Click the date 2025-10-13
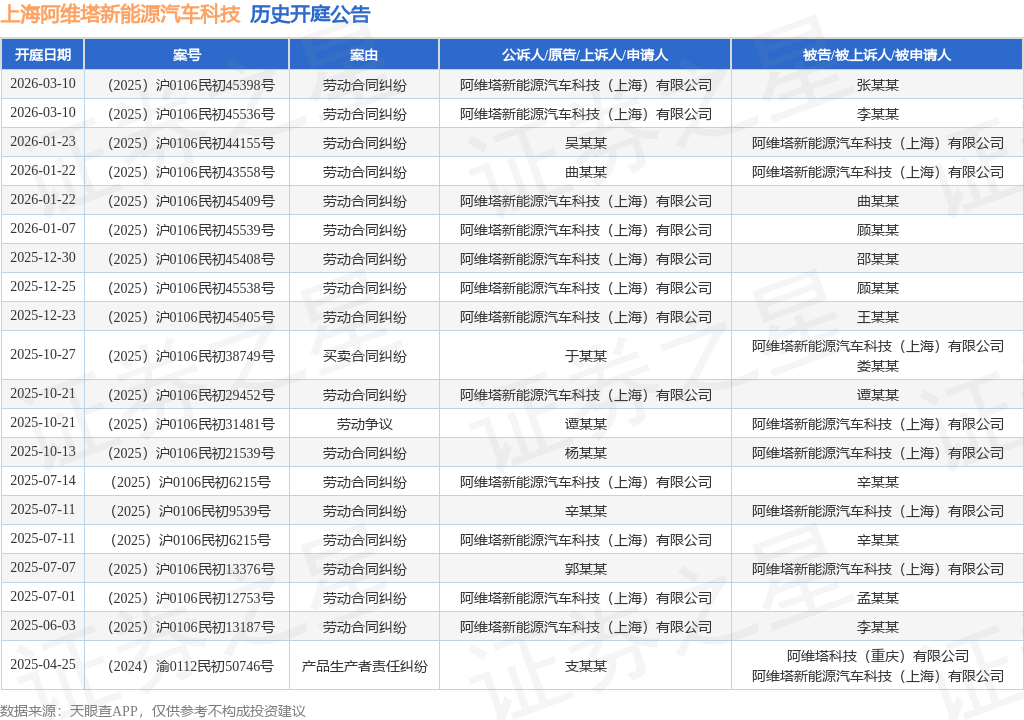This screenshot has height=720, width=1024. click(x=43, y=451)
